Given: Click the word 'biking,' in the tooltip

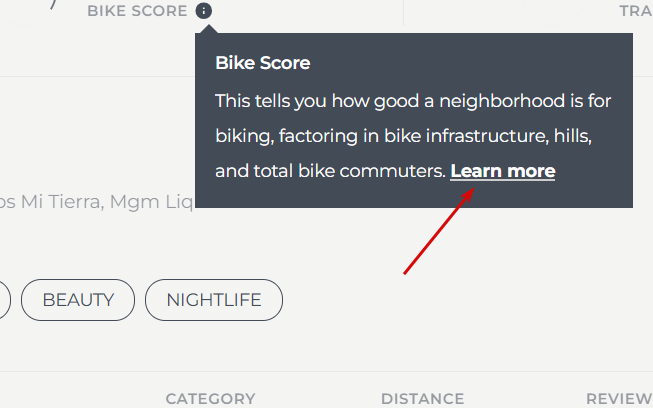Looking at the screenshot, I should [245, 136].
